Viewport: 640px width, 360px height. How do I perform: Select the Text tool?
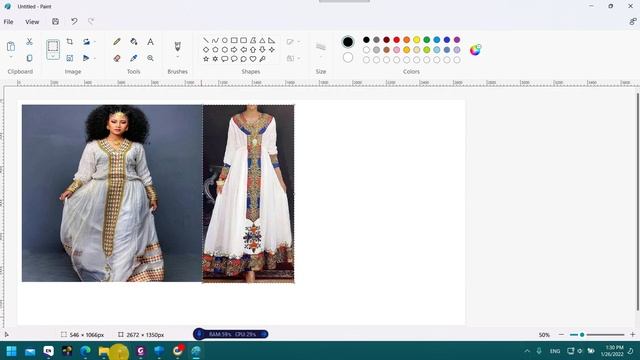150,42
